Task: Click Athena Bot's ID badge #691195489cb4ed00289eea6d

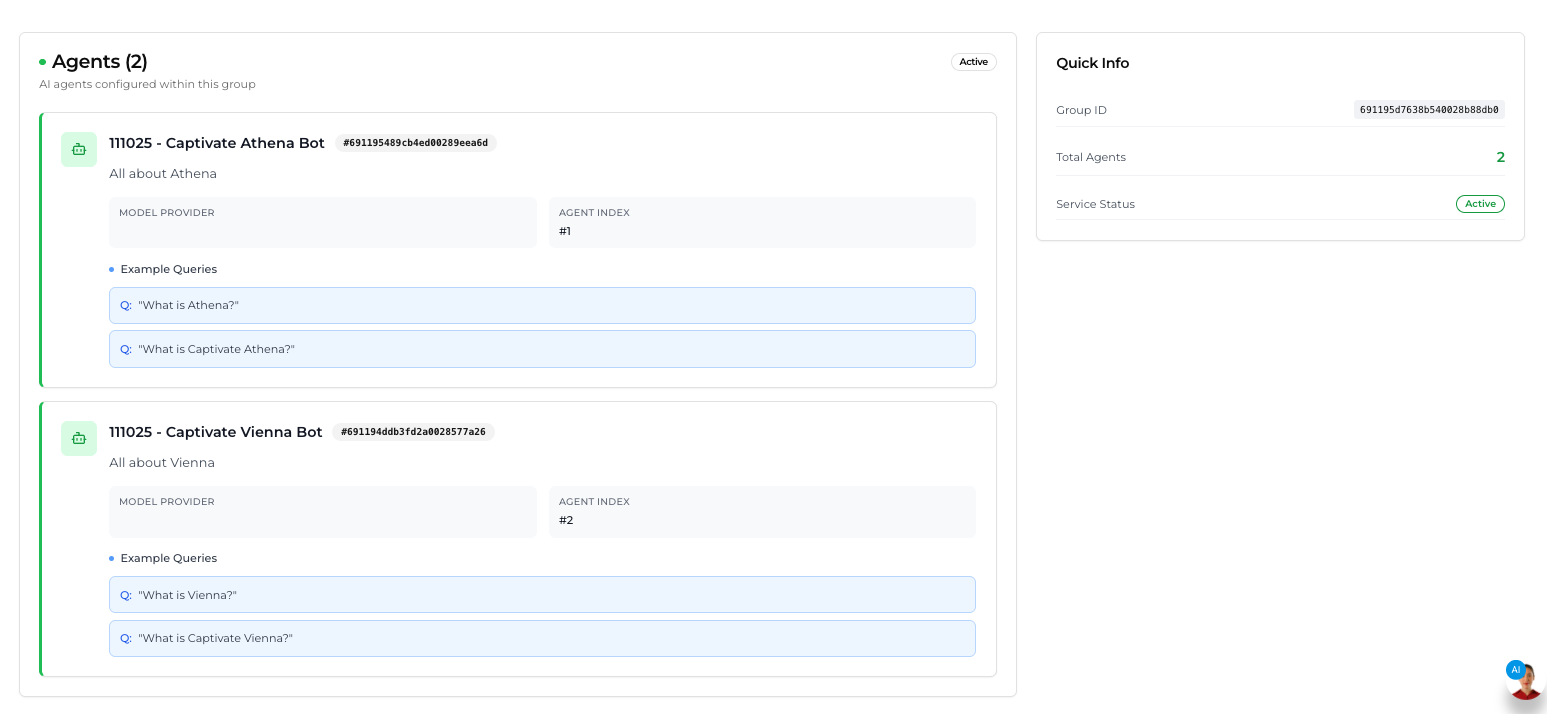Action: [x=416, y=143]
